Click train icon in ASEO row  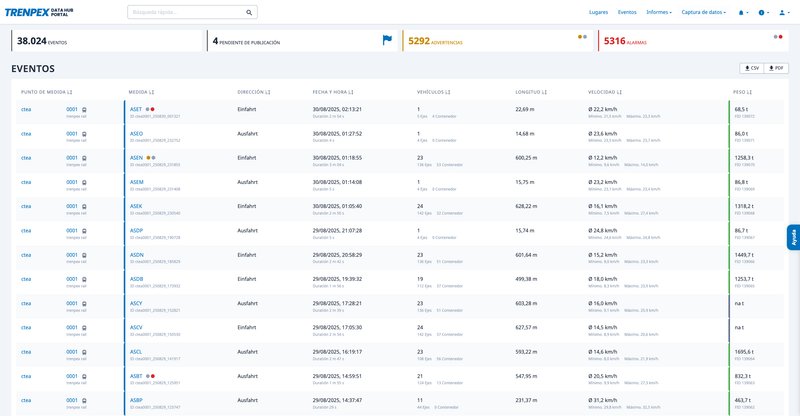(84, 134)
